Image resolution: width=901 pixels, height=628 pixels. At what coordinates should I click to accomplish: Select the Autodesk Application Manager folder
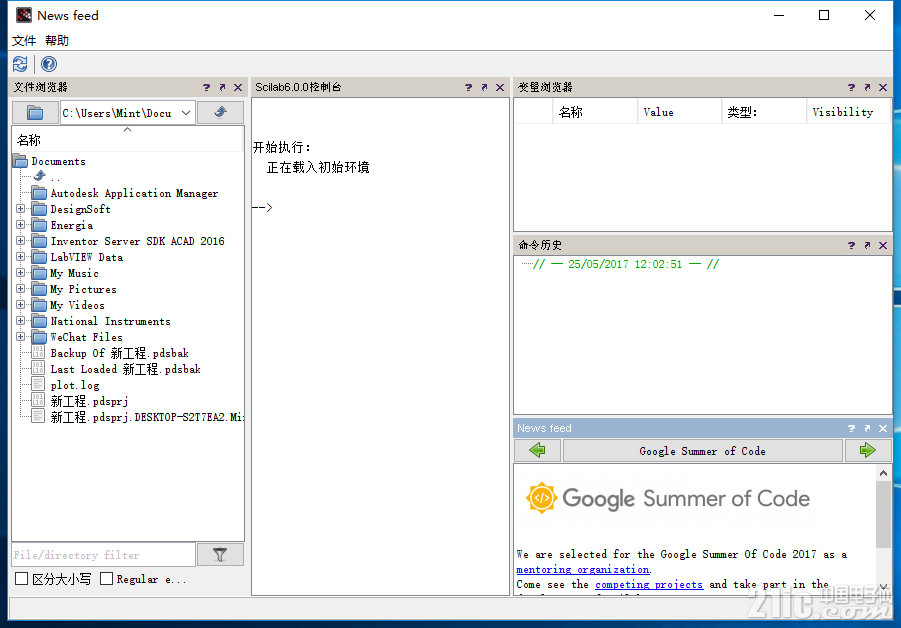pos(134,193)
